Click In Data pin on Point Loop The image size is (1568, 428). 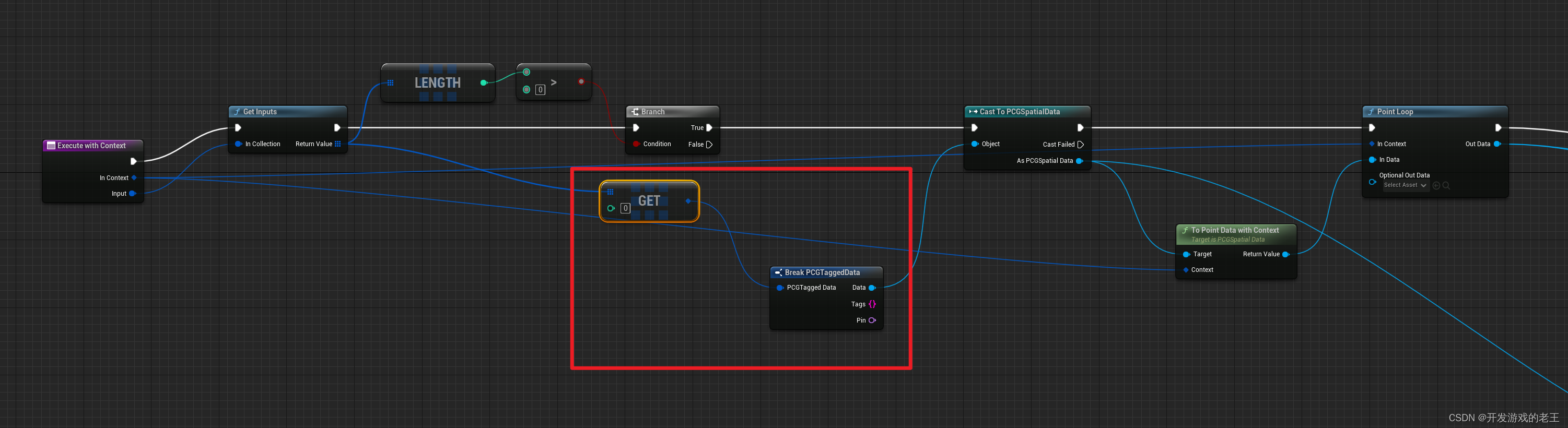pos(1373,160)
